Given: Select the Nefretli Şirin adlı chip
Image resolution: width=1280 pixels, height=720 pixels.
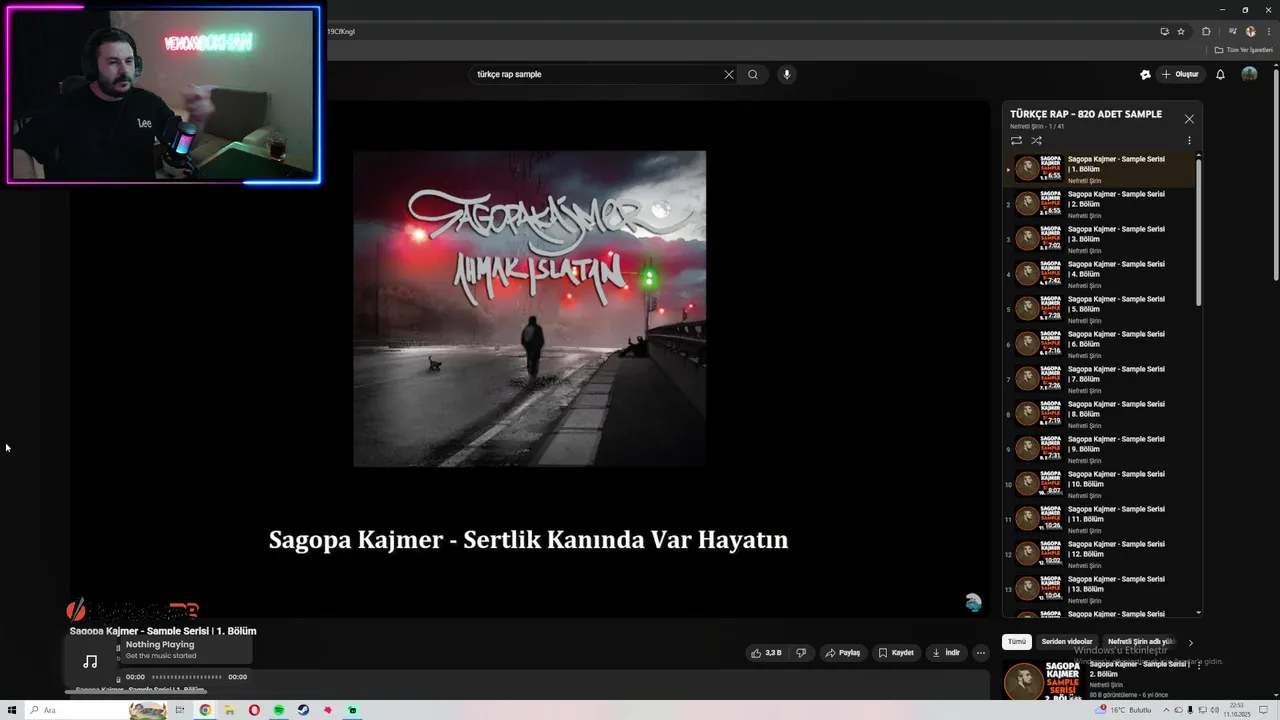Looking at the screenshot, I should (1140, 642).
